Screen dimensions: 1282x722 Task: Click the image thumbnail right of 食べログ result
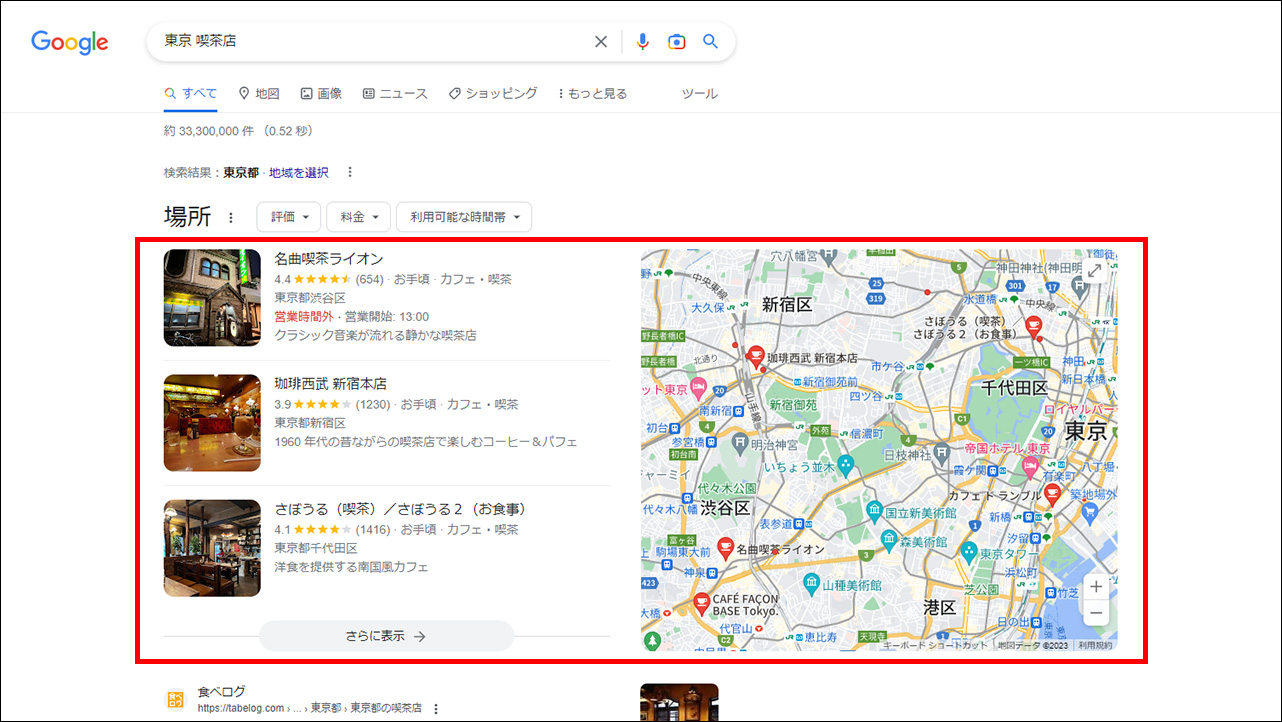679,702
